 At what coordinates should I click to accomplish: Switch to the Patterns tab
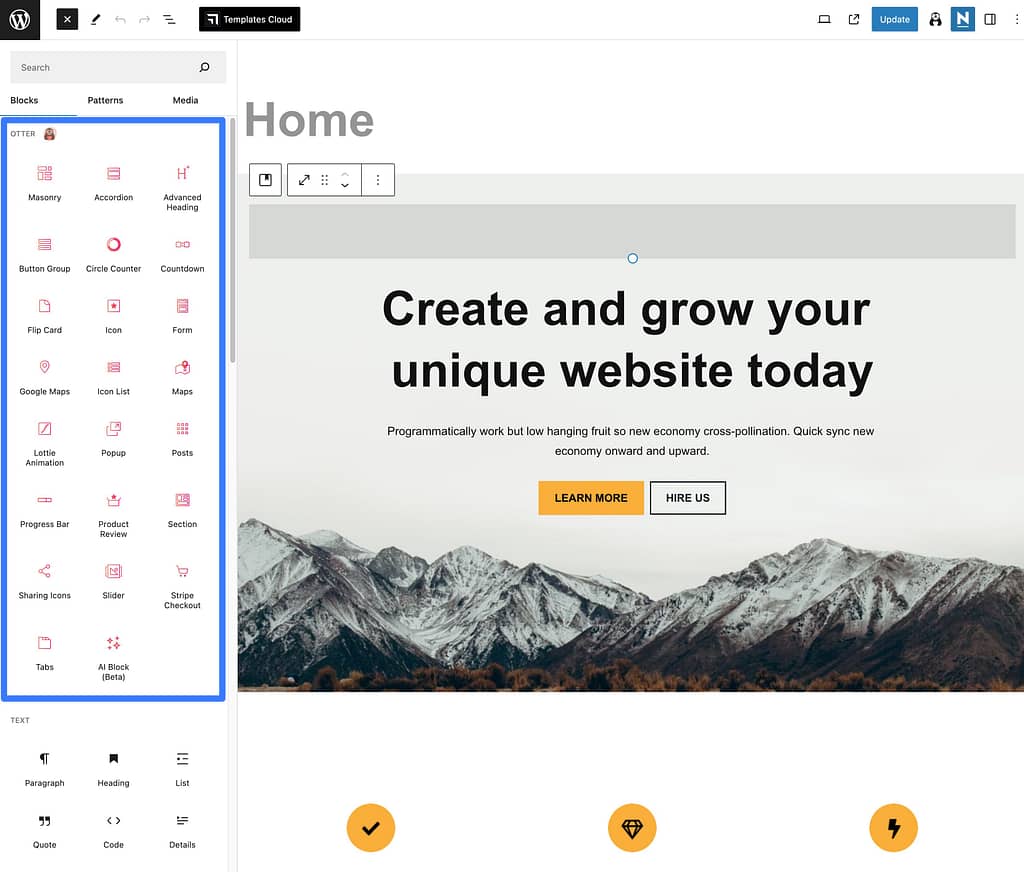(105, 101)
